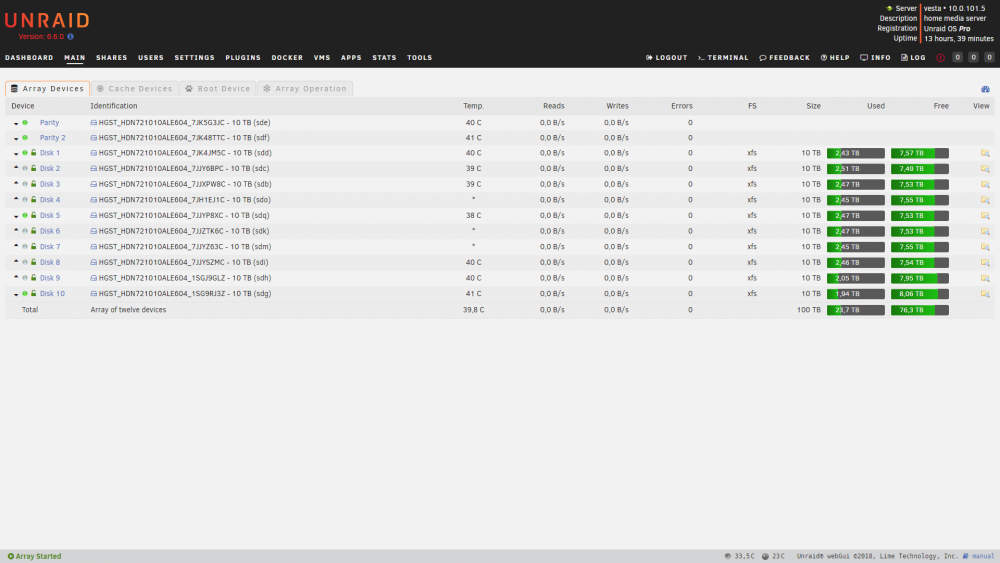Click the red alert notification icon
The image size is (1000, 563).
(x=941, y=57)
